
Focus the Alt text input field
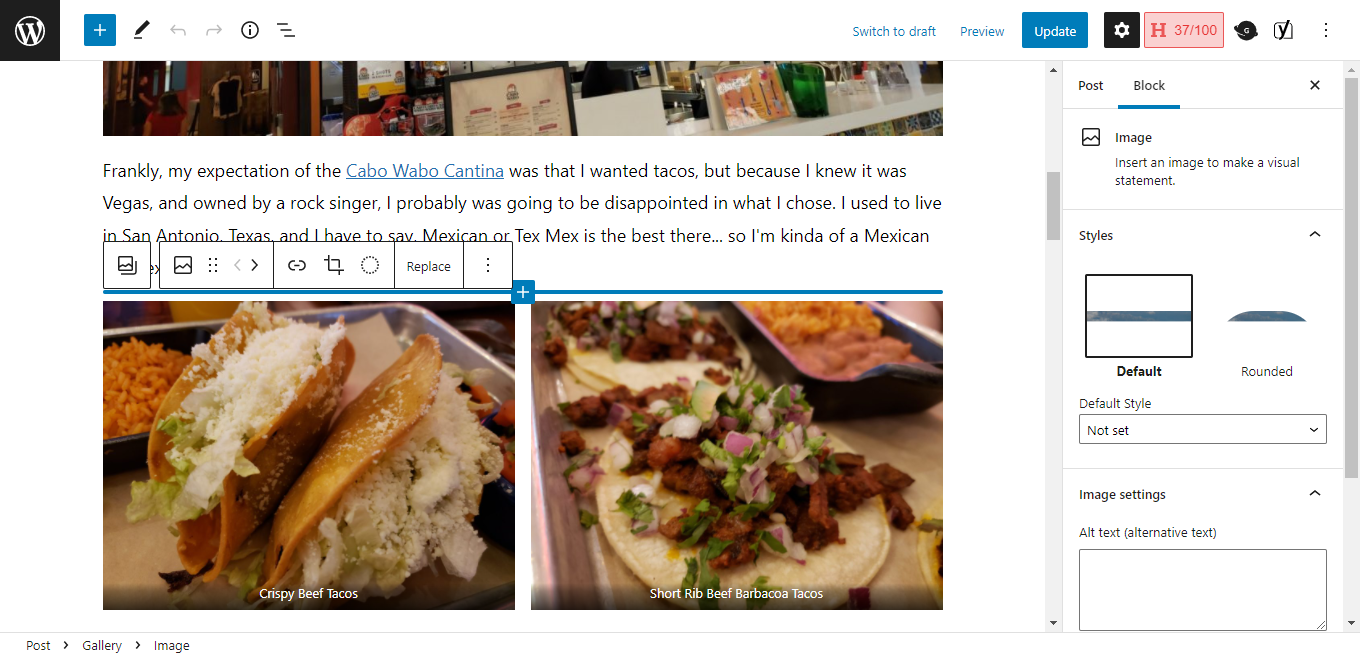coord(1203,590)
